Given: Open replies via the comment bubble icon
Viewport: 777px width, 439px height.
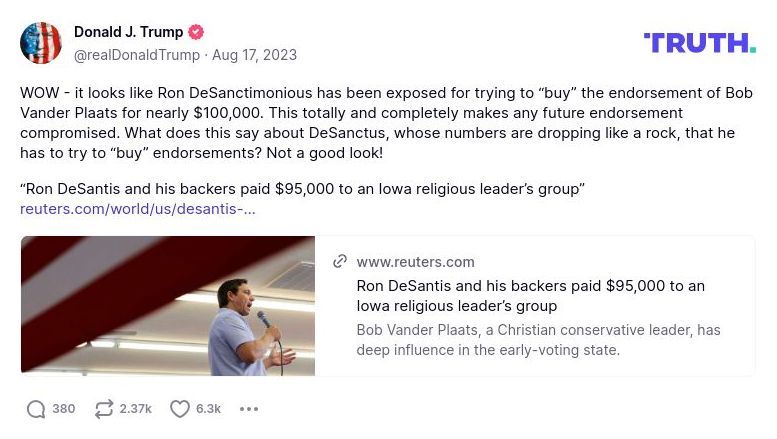Looking at the screenshot, I should pos(36,409).
